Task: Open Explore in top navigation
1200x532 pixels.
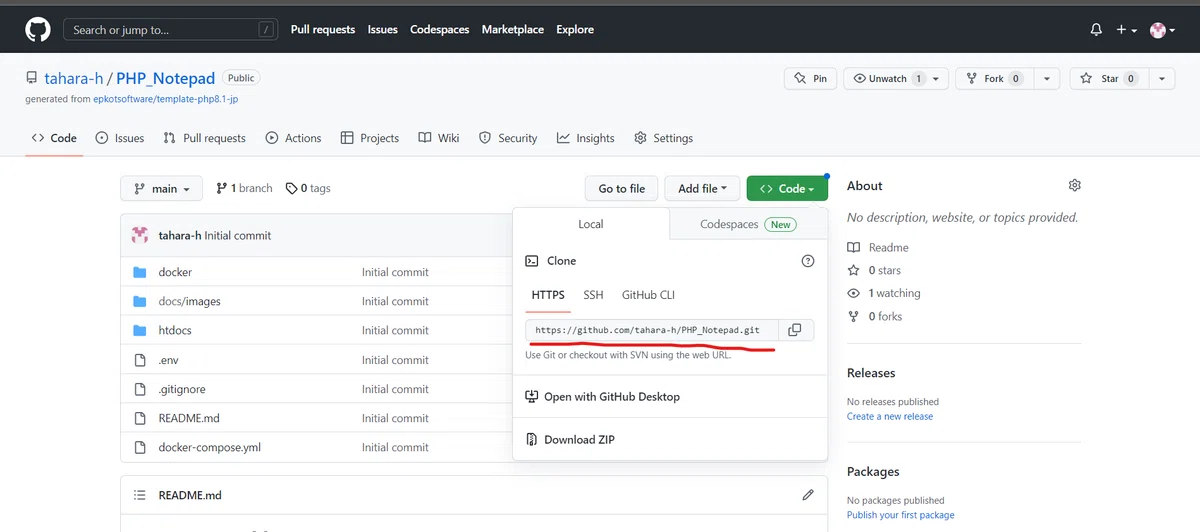Action: (x=575, y=30)
